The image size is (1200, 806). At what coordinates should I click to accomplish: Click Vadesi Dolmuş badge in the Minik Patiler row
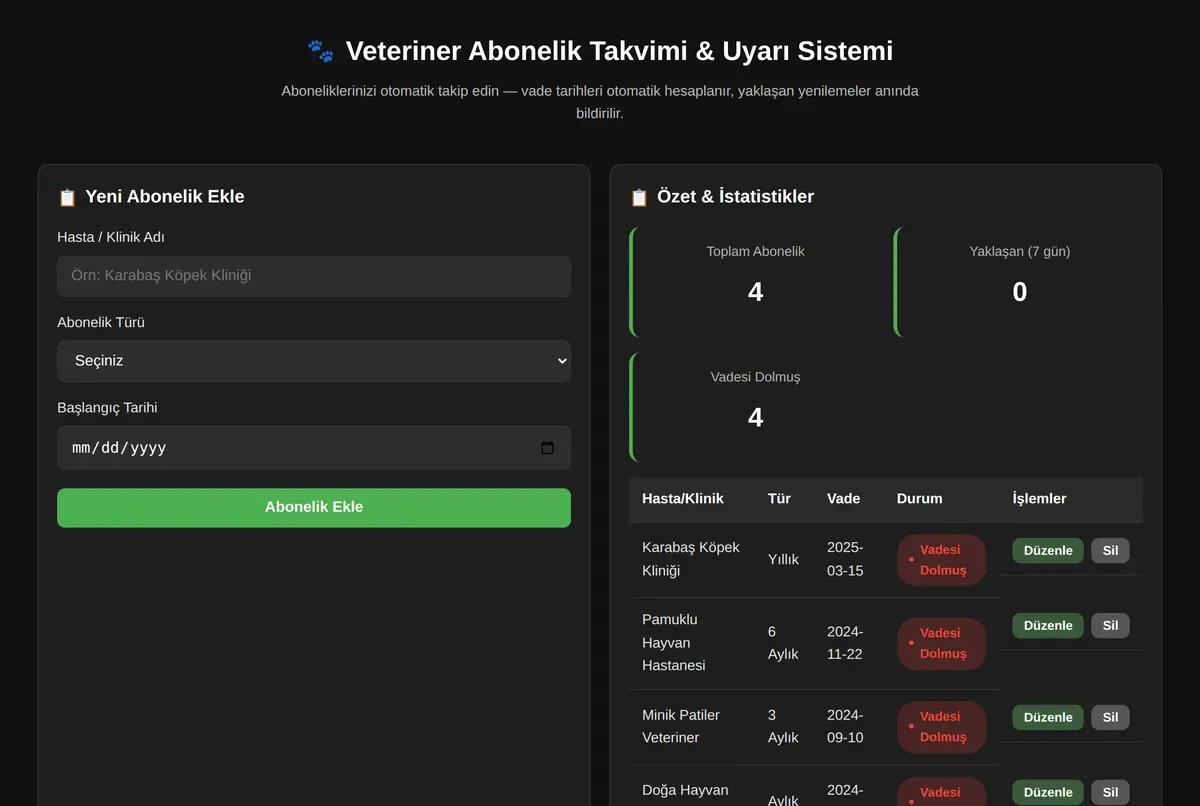click(x=941, y=727)
